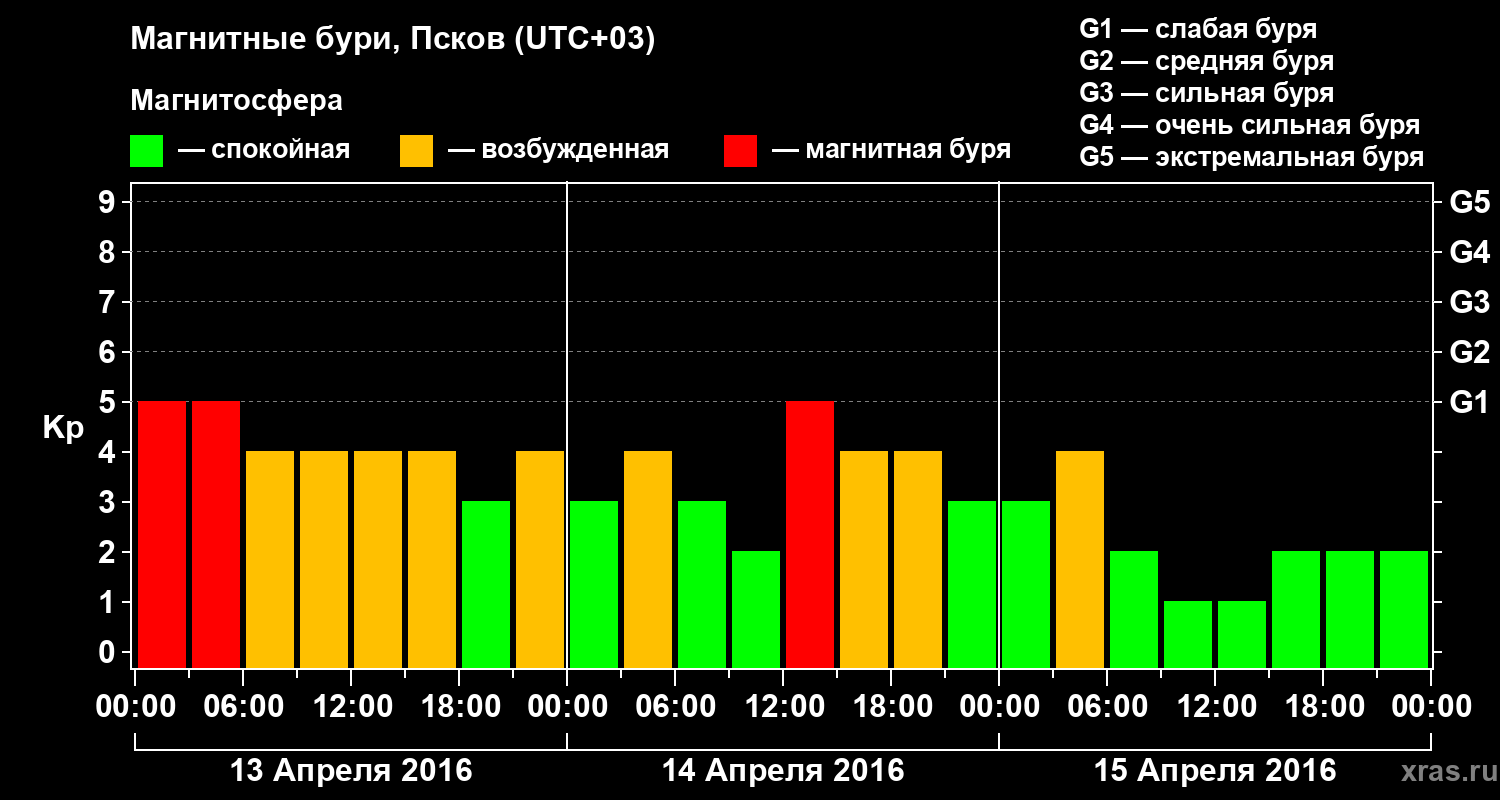Image resolution: width=1500 pixels, height=800 pixels.
Task: Click the '18:00' time label above 15 Апреля
Action: (1323, 708)
